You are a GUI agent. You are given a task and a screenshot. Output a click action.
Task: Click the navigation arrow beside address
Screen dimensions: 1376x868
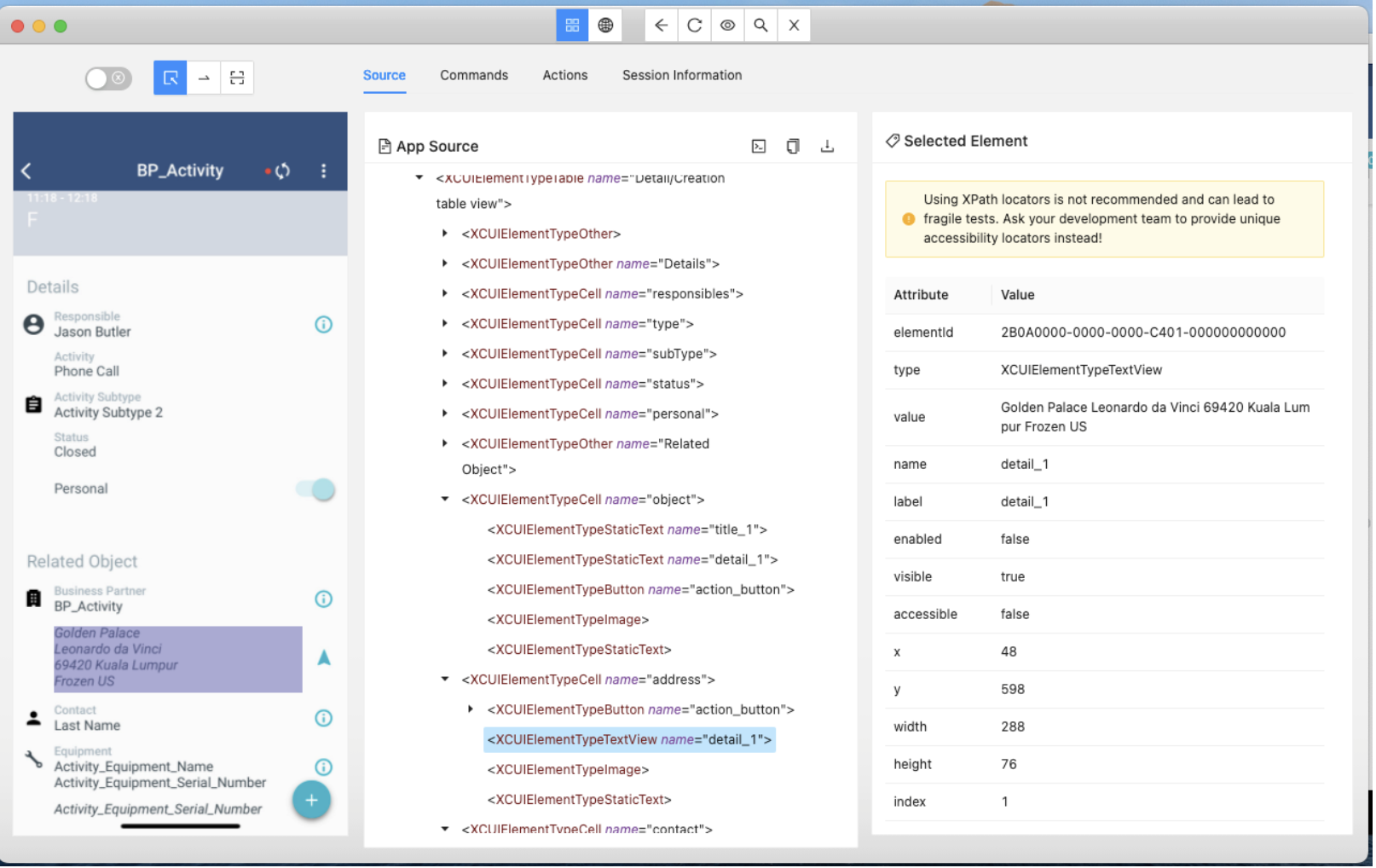325,659
